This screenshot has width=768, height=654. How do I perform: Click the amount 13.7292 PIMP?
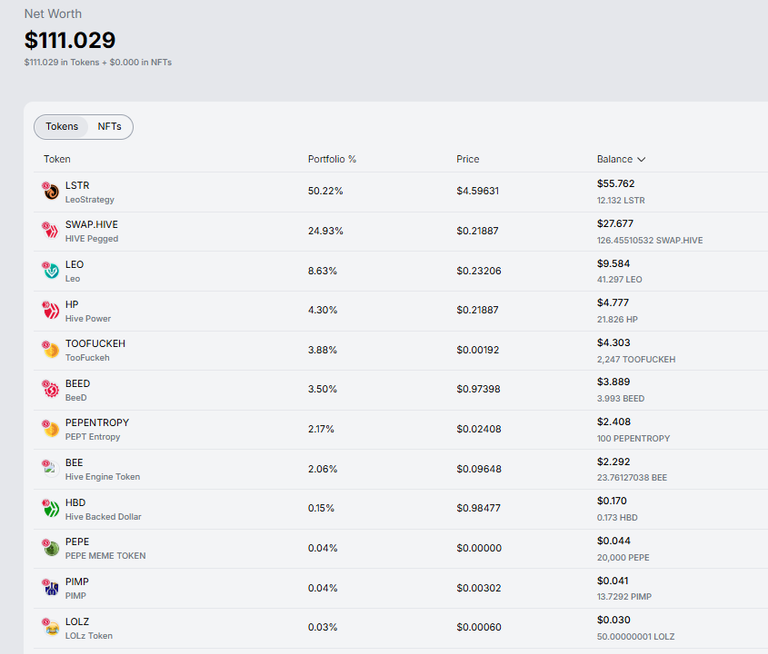[624, 597]
